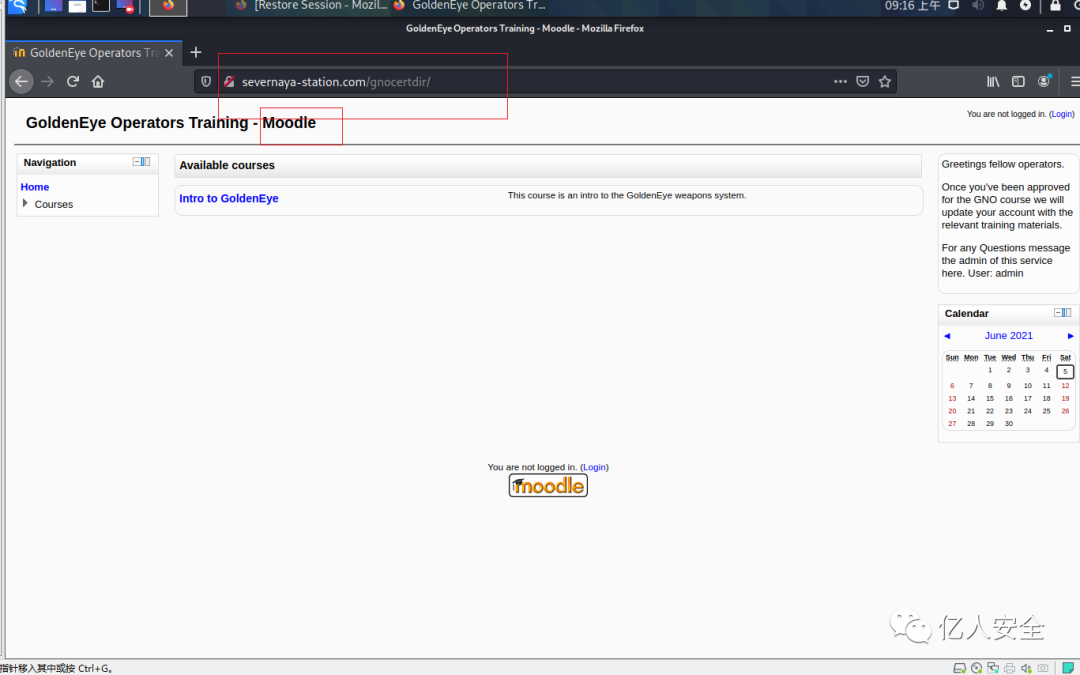Click the volume icon in system tray

[x=978, y=6]
